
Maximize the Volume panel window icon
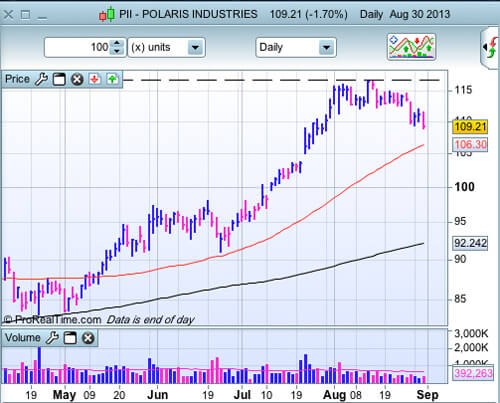click(70, 338)
